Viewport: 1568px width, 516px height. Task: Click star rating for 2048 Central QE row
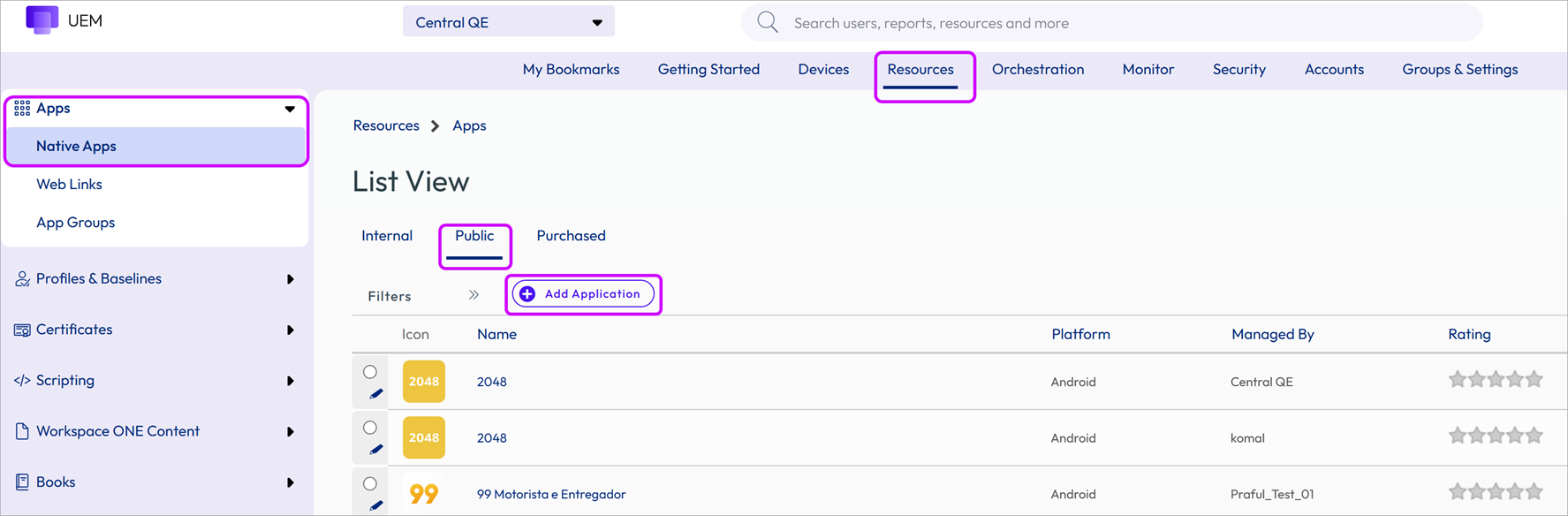pos(1496,380)
